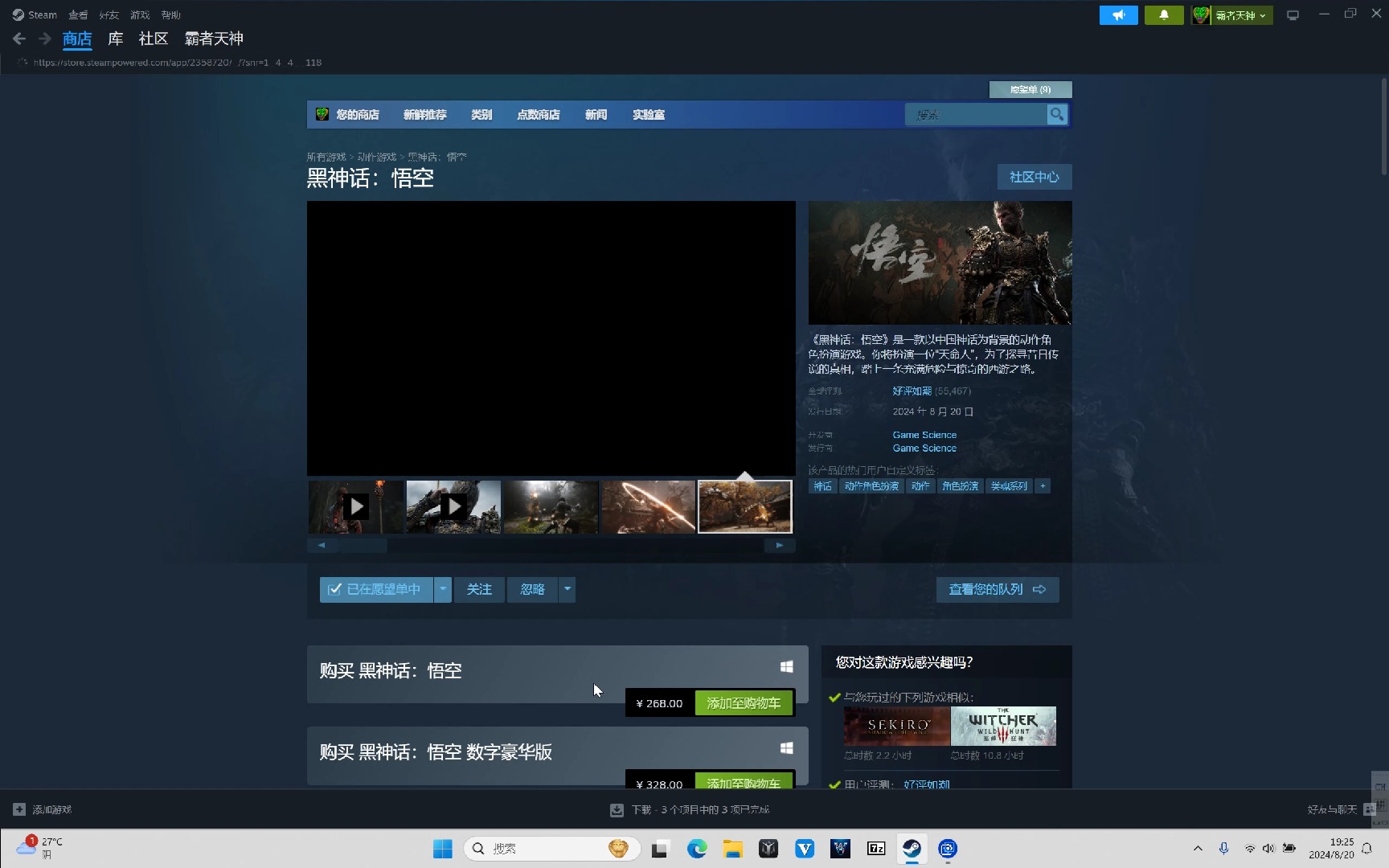This screenshot has height=868, width=1389.
Task: Toggle the 已在愿望单中 wishlist checkbox button
Action: click(376, 589)
